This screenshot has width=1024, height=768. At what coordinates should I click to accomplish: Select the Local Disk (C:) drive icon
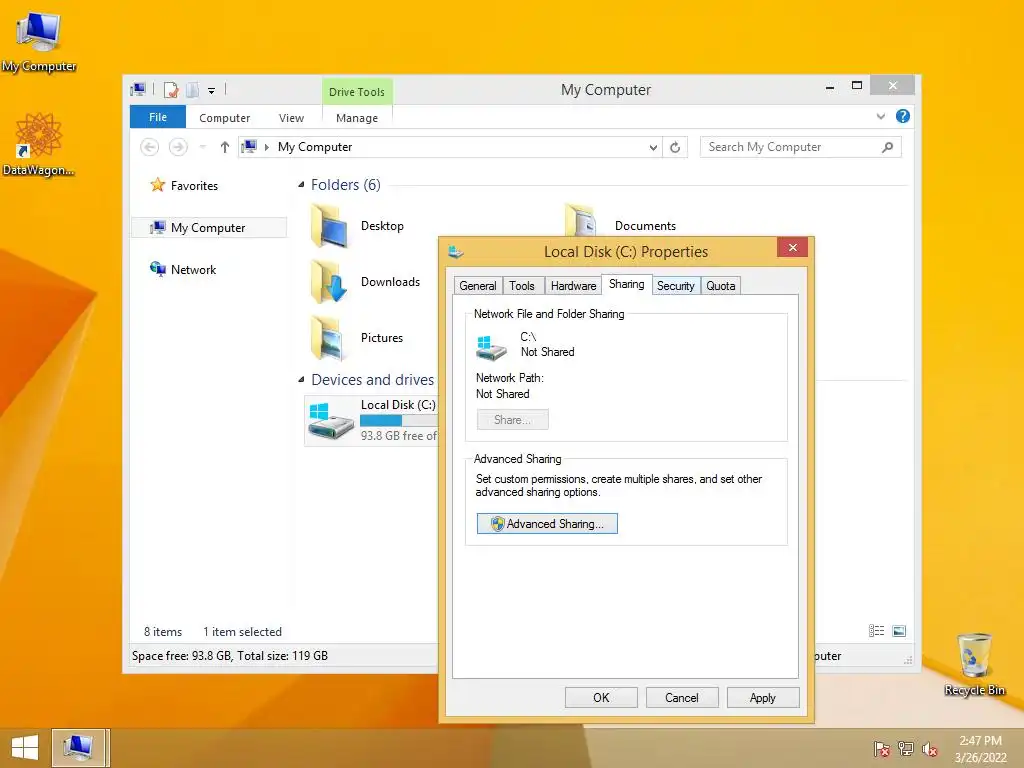point(330,420)
